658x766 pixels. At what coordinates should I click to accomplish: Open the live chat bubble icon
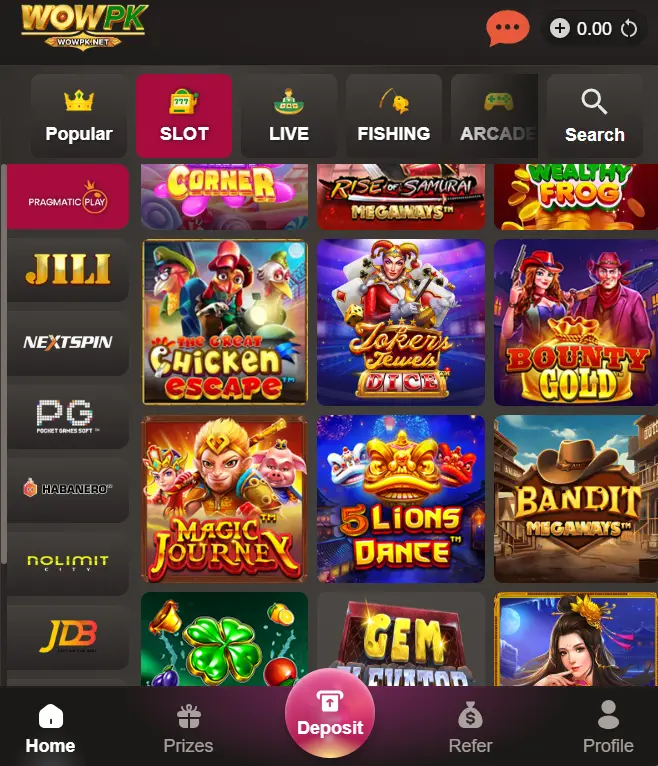tap(507, 29)
